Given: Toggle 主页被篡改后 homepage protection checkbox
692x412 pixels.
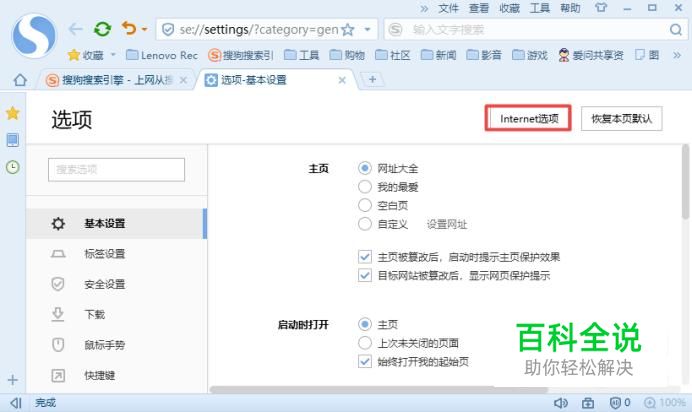Looking at the screenshot, I should 365,257.
